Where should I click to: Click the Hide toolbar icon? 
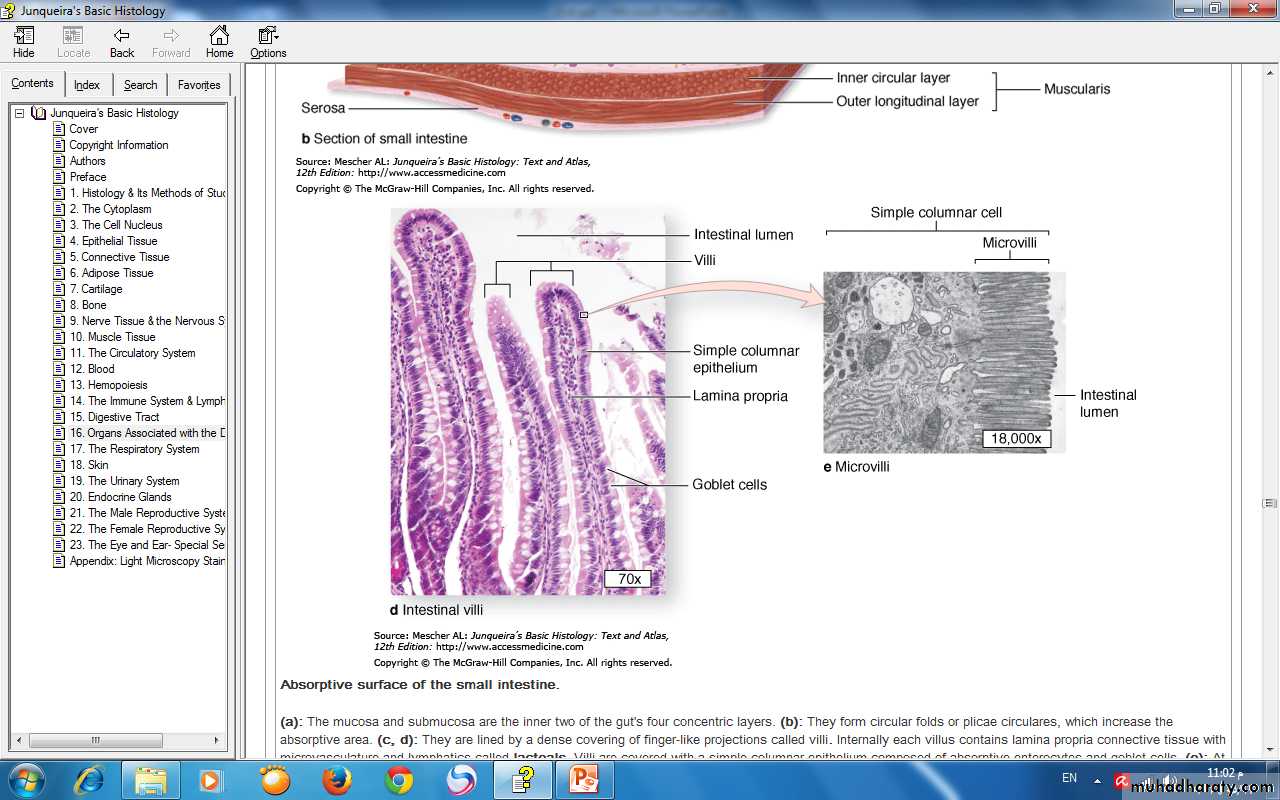tap(24, 42)
